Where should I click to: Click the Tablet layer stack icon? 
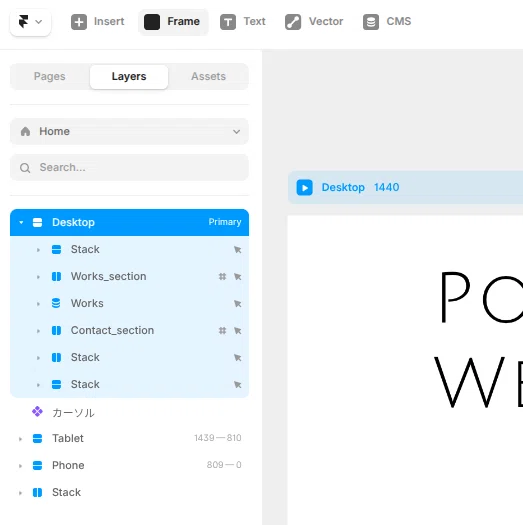pos(38,438)
